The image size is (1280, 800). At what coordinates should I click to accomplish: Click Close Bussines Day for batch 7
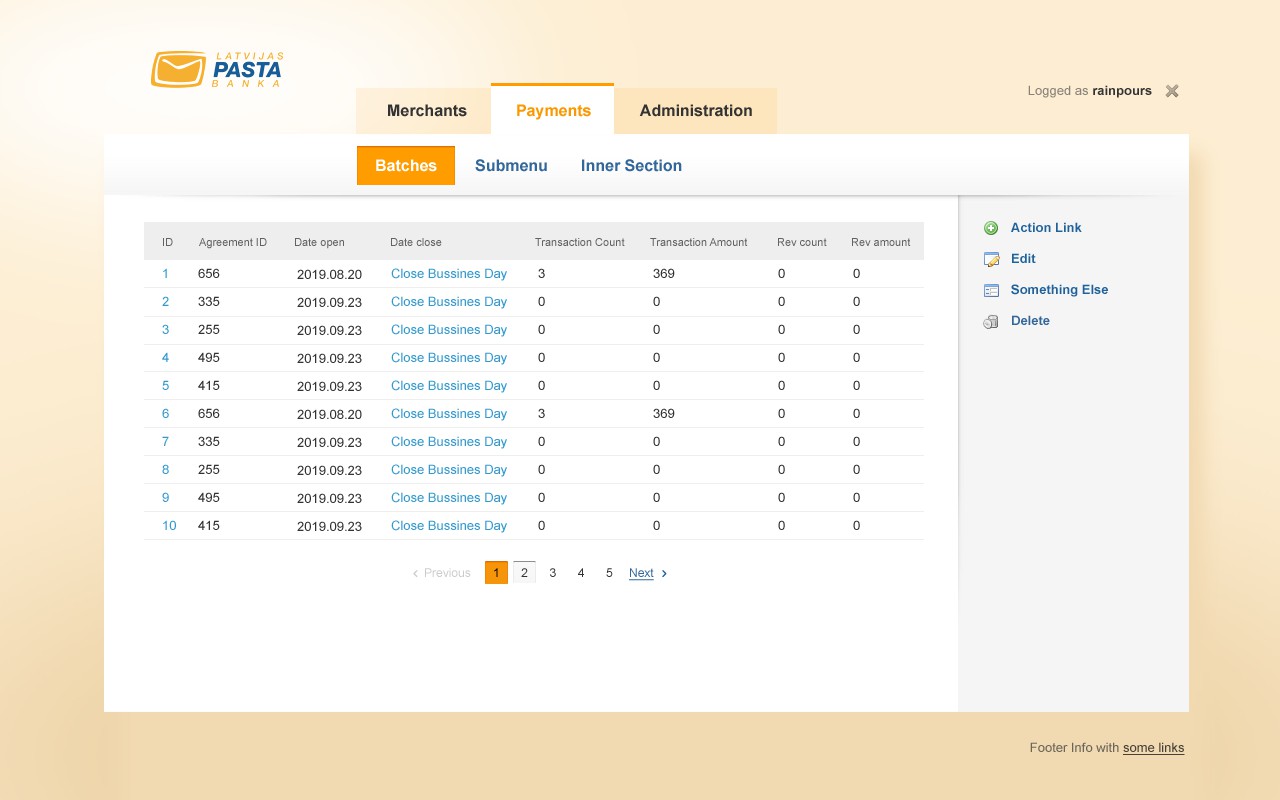click(449, 442)
